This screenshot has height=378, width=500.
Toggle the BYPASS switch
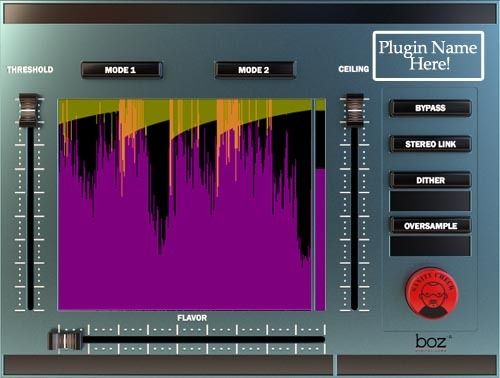[x=430, y=108]
